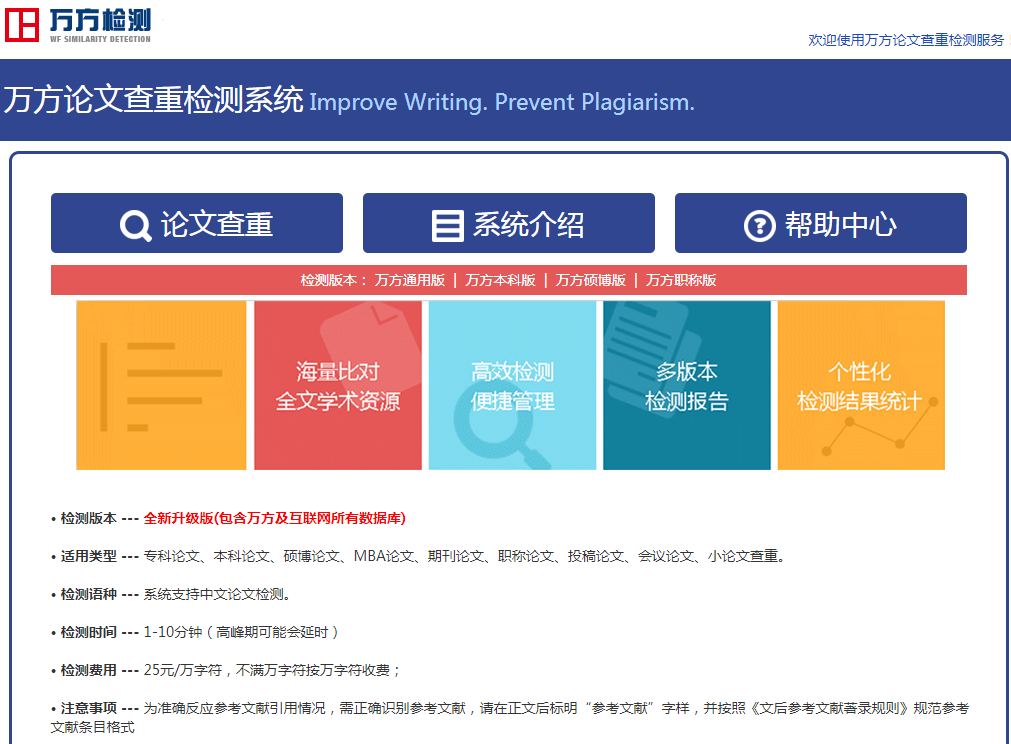Select the 万方通用版 detection version

[410, 280]
